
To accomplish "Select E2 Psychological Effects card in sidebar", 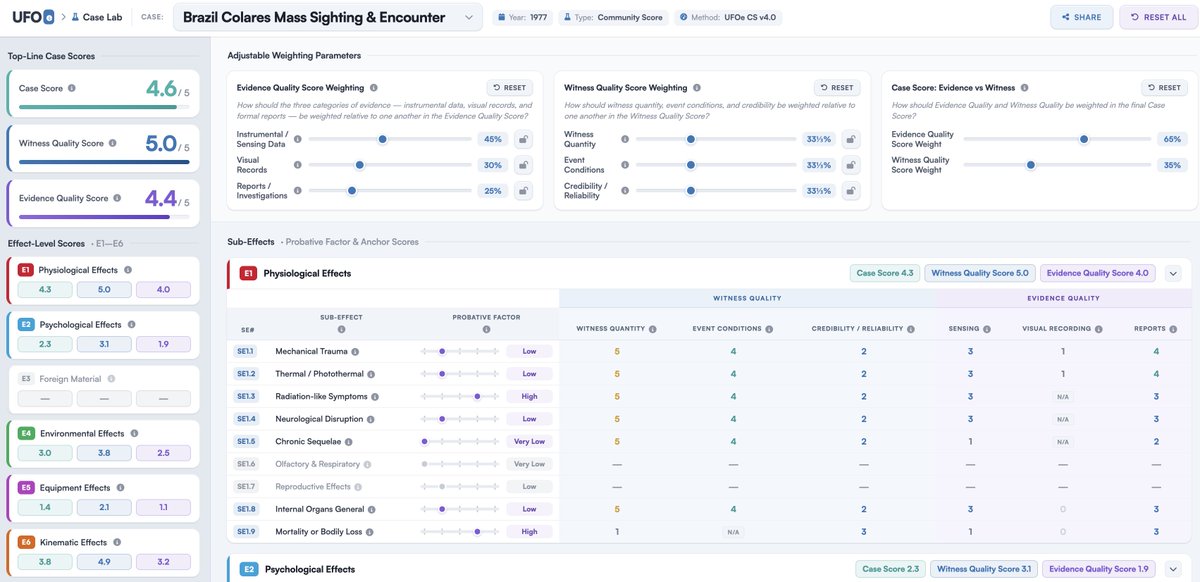I will click(104, 334).
